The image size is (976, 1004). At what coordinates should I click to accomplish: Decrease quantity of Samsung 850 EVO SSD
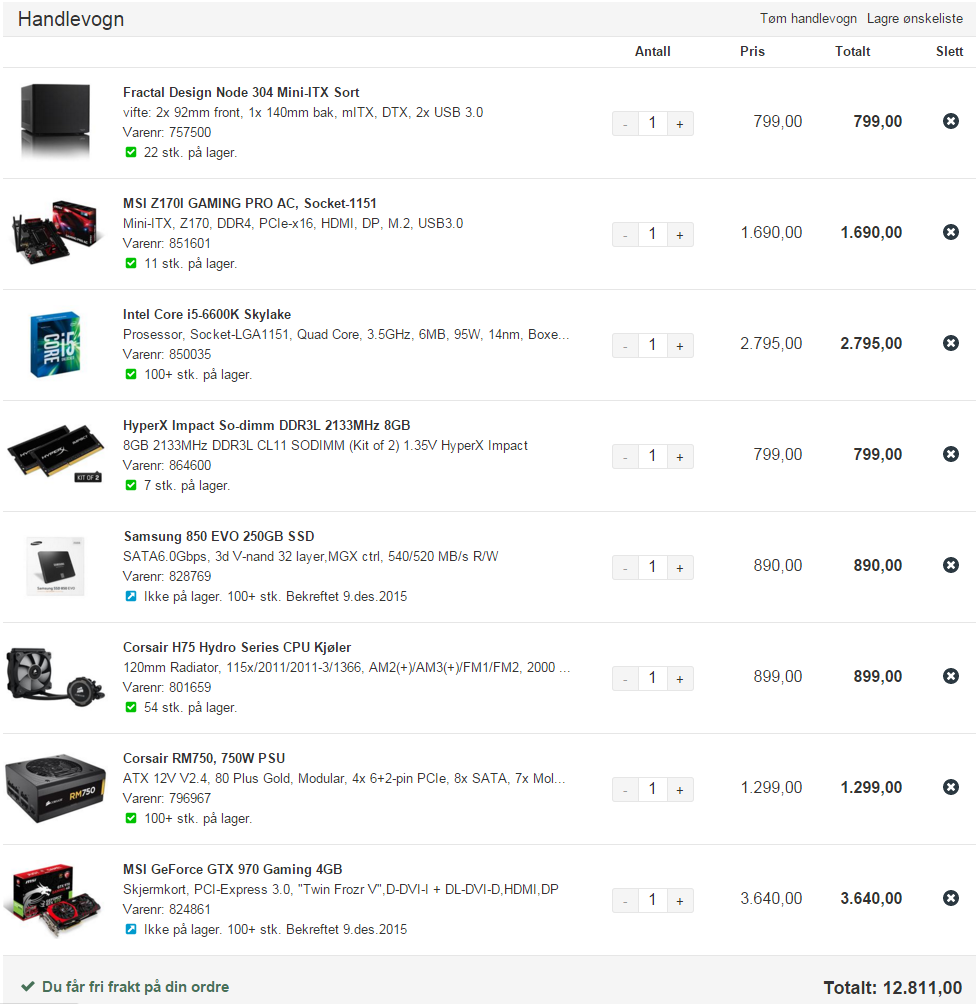(x=625, y=567)
